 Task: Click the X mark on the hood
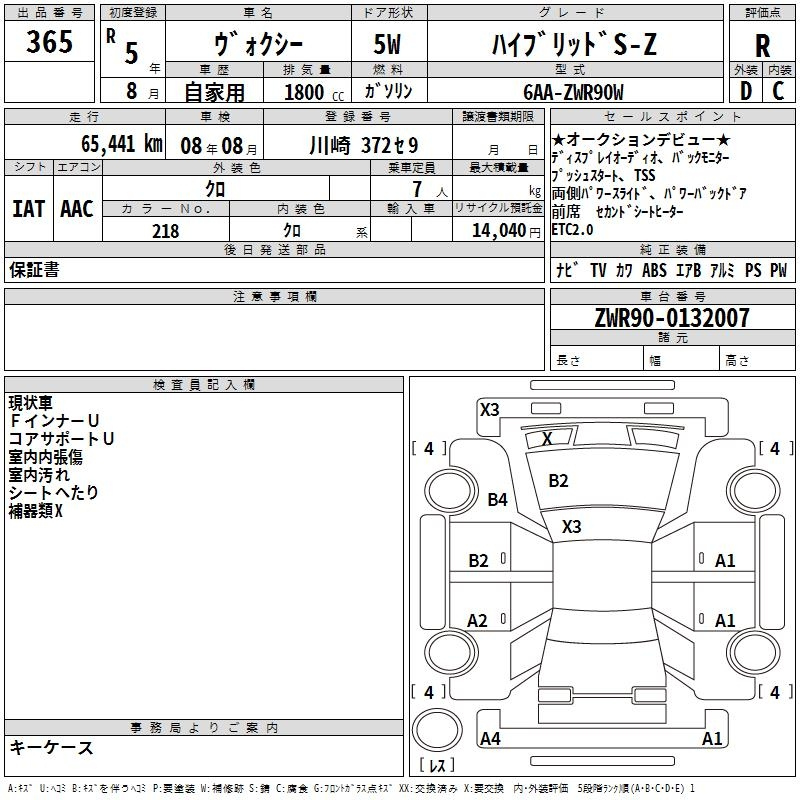pos(547,438)
